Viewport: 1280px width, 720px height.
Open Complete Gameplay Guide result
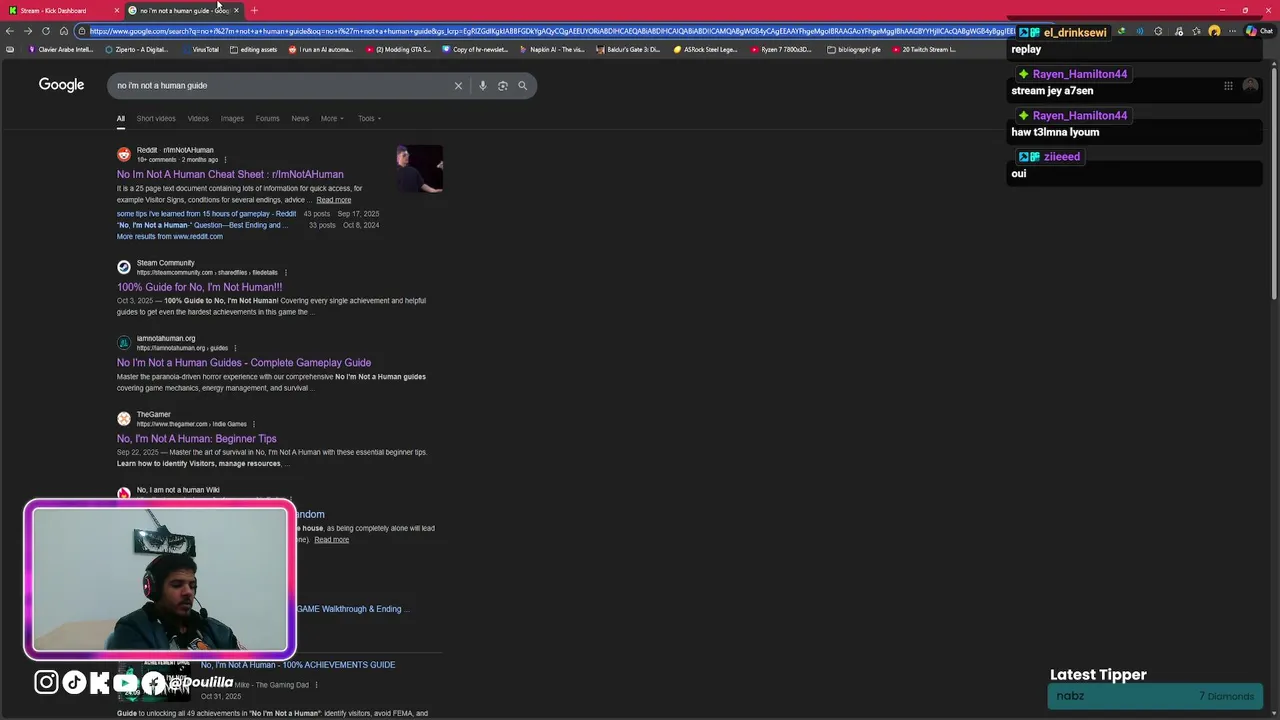tap(244, 363)
